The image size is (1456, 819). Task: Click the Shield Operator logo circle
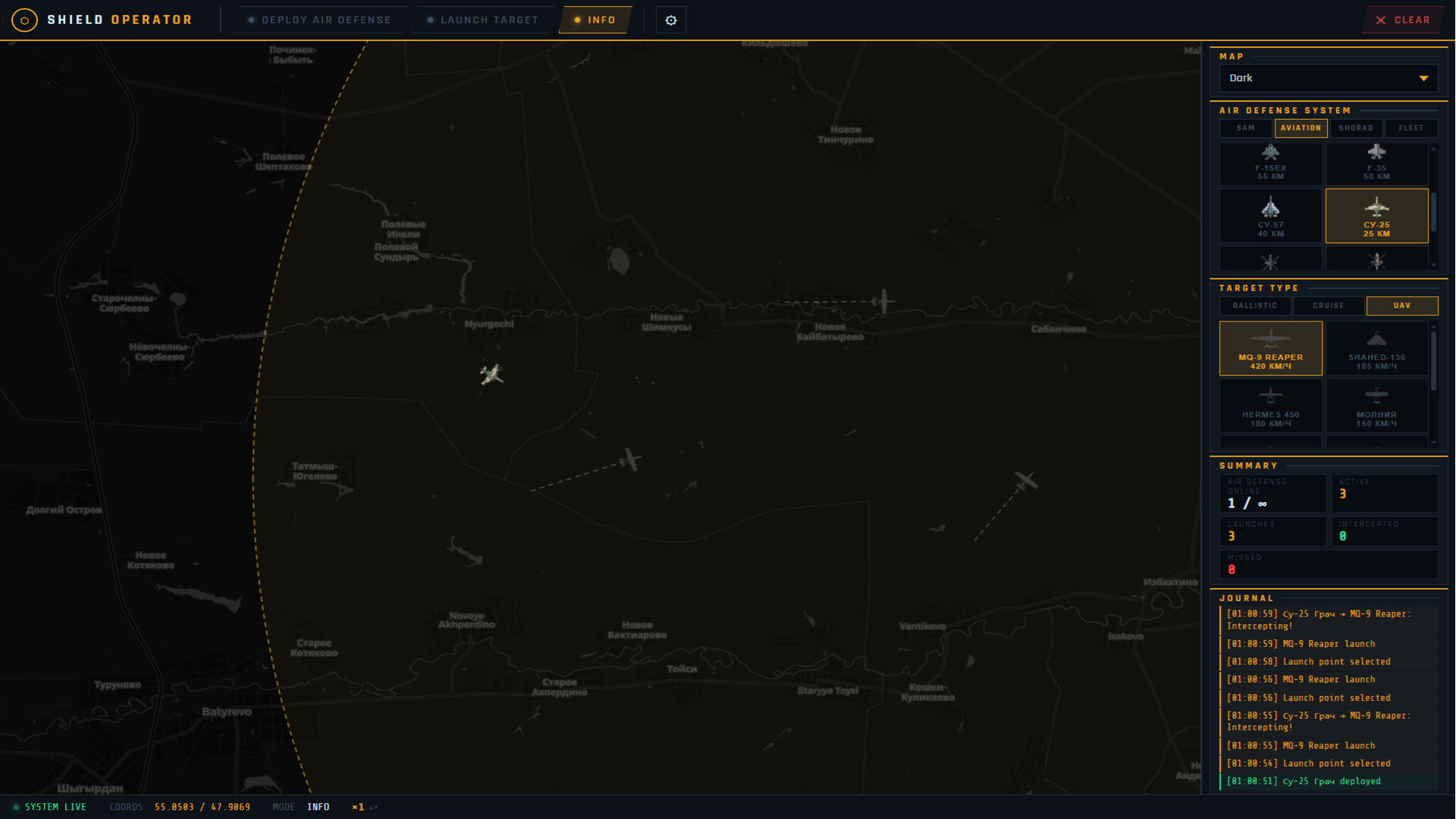(24, 20)
